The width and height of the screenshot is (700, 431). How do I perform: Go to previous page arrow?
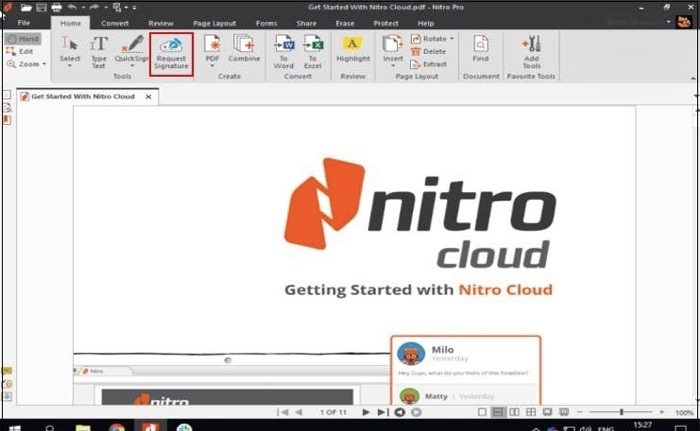299,412
